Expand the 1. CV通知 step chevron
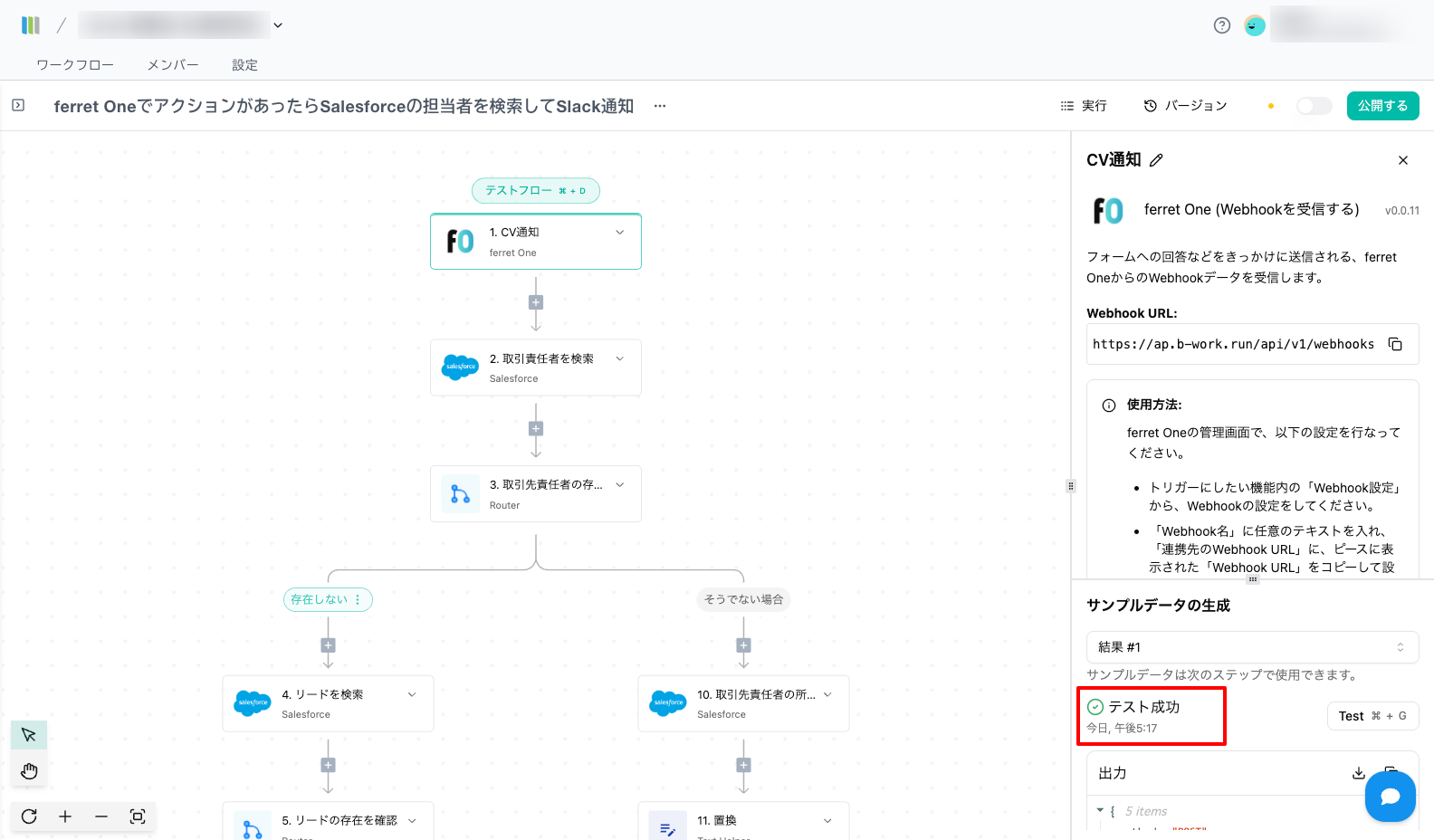Screen dimensions: 1434x840 click(620, 233)
